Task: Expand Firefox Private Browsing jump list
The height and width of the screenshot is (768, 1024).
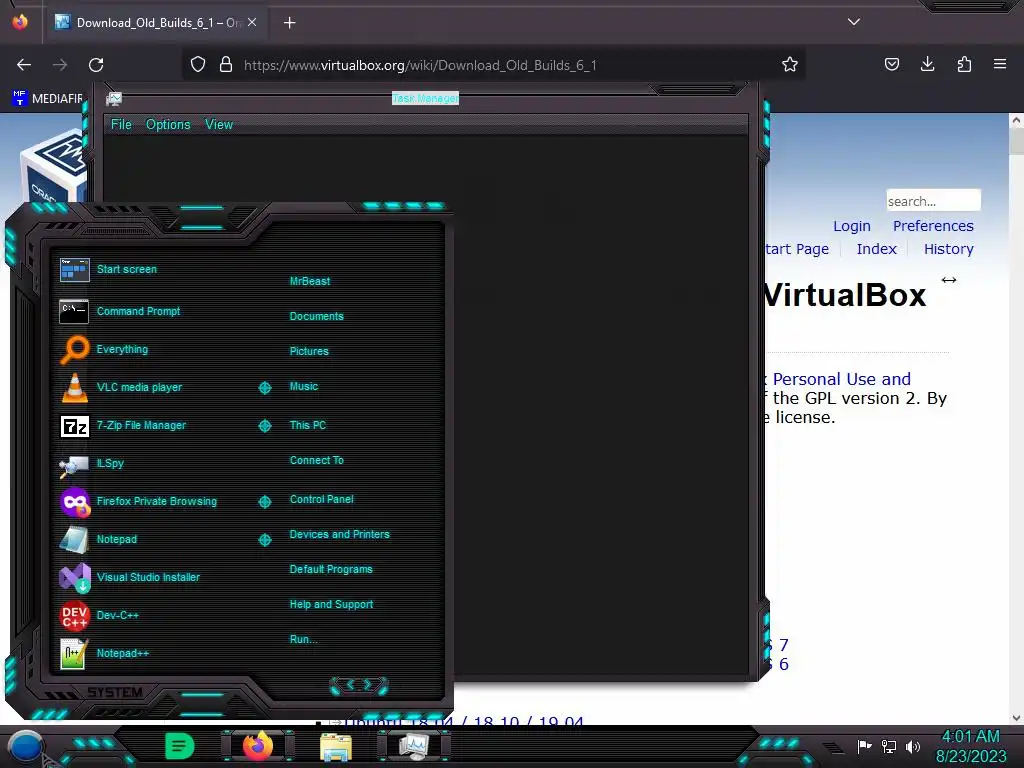Action: pos(264,502)
